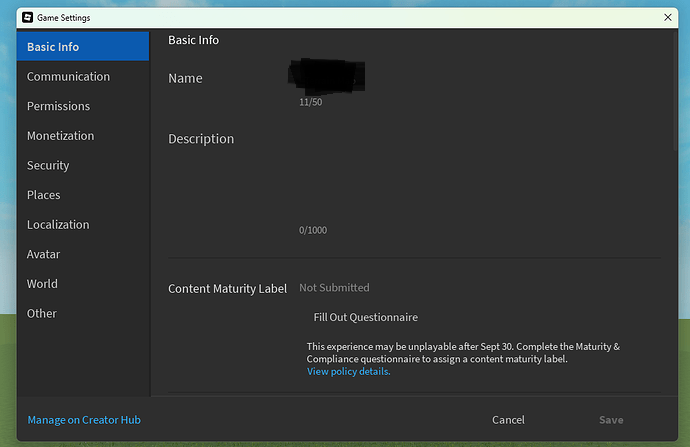Select the Basic Info tab

tap(83, 47)
